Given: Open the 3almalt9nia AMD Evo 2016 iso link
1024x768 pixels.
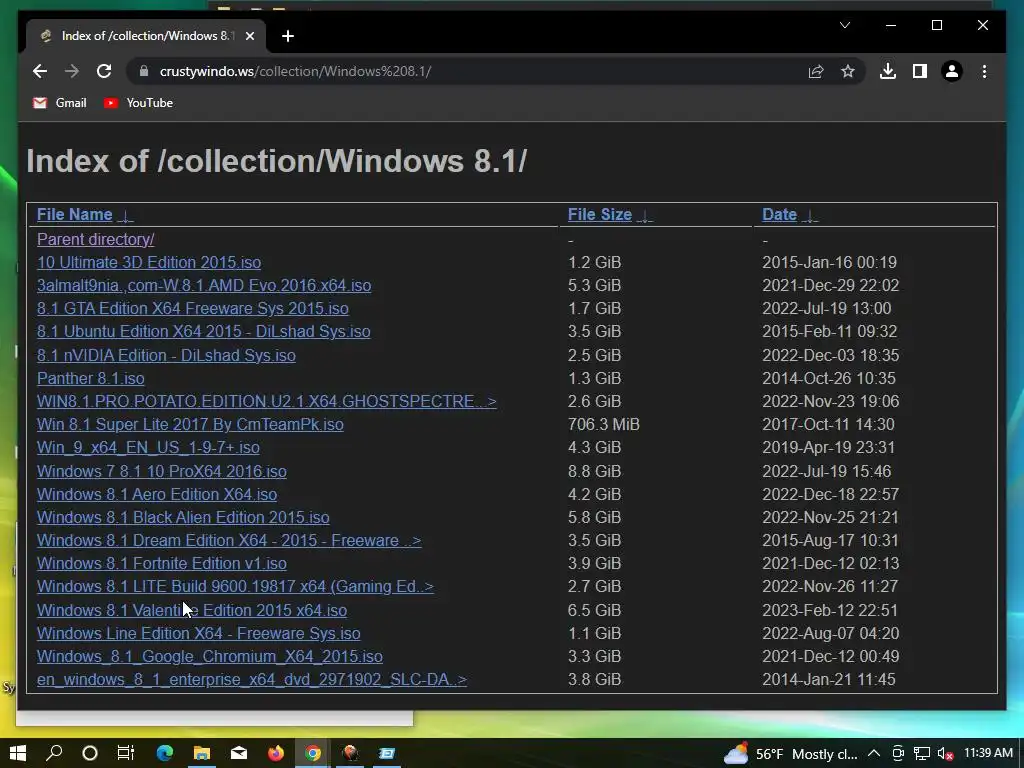Looking at the screenshot, I should [204, 285].
